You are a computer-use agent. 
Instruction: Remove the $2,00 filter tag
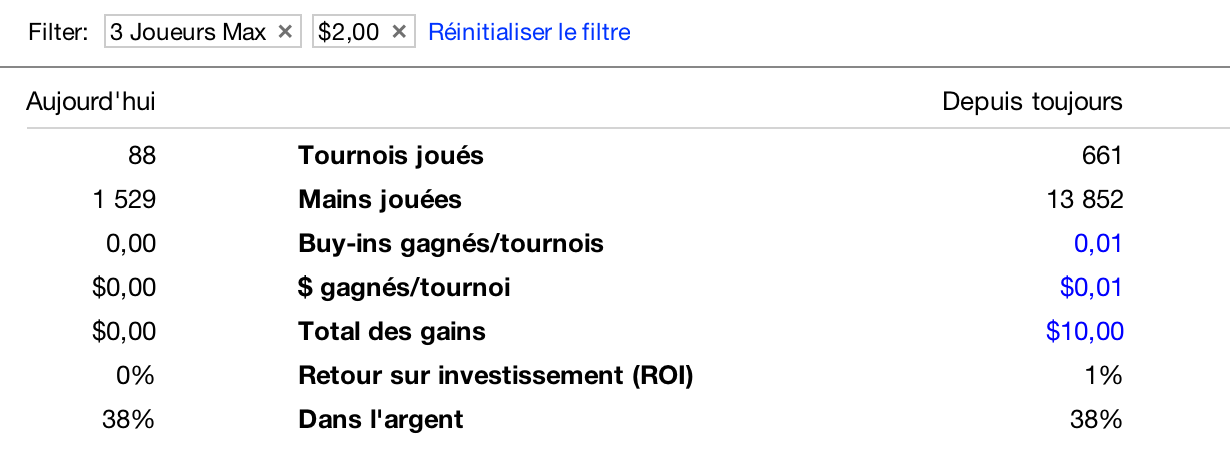[399, 32]
